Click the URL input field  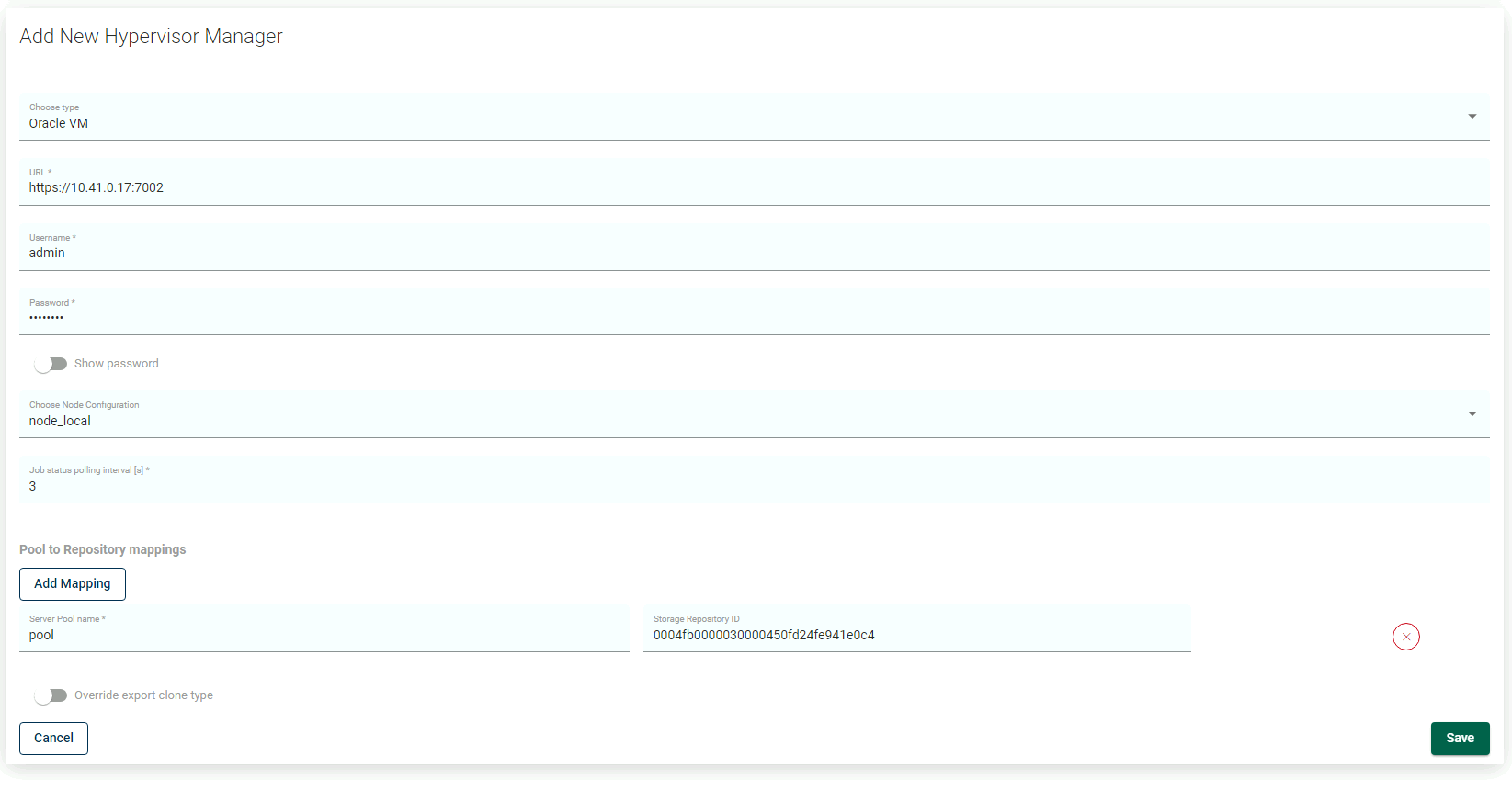[x=754, y=188]
